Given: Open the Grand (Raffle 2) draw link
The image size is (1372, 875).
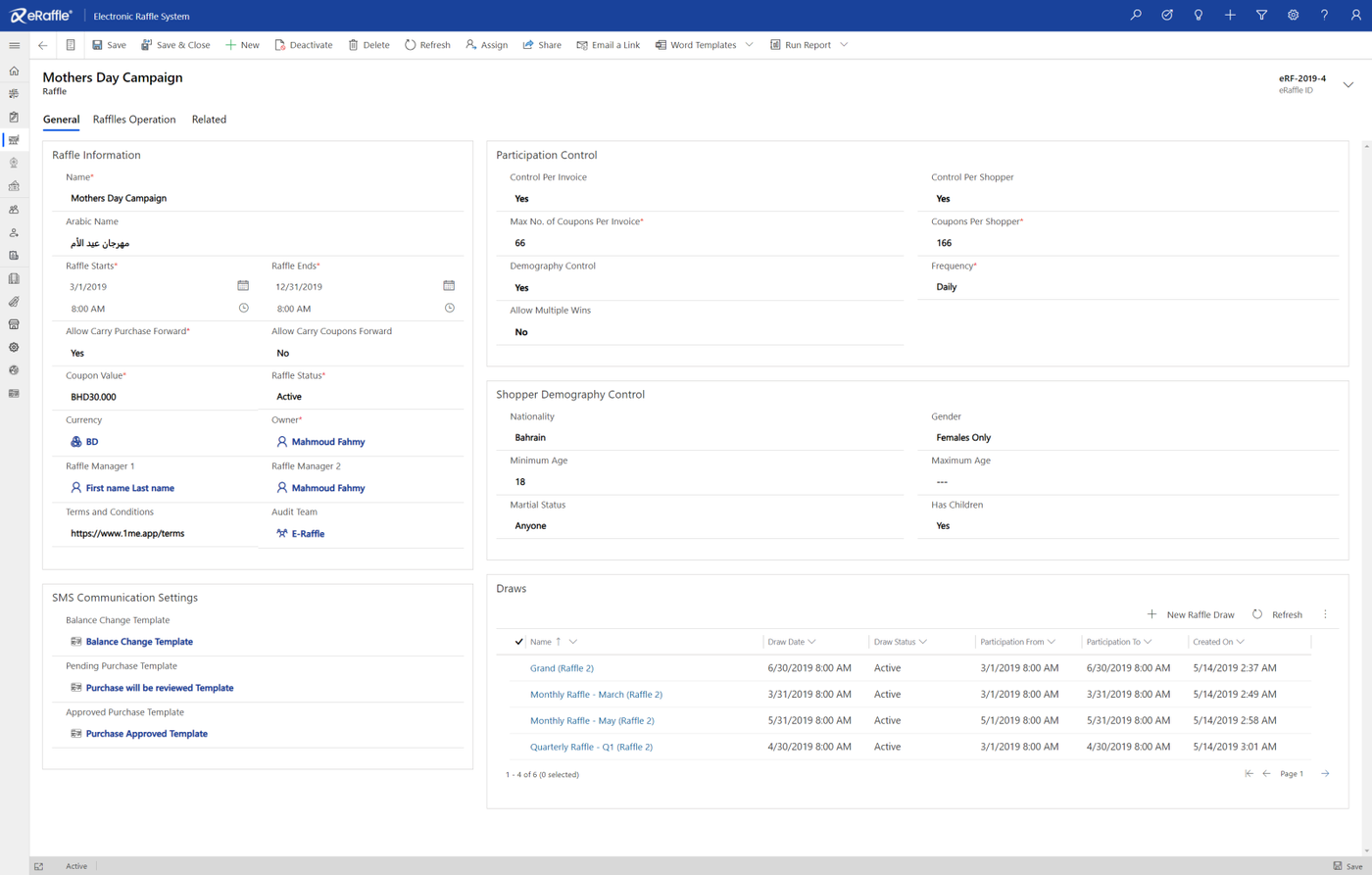Looking at the screenshot, I should tap(562, 668).
